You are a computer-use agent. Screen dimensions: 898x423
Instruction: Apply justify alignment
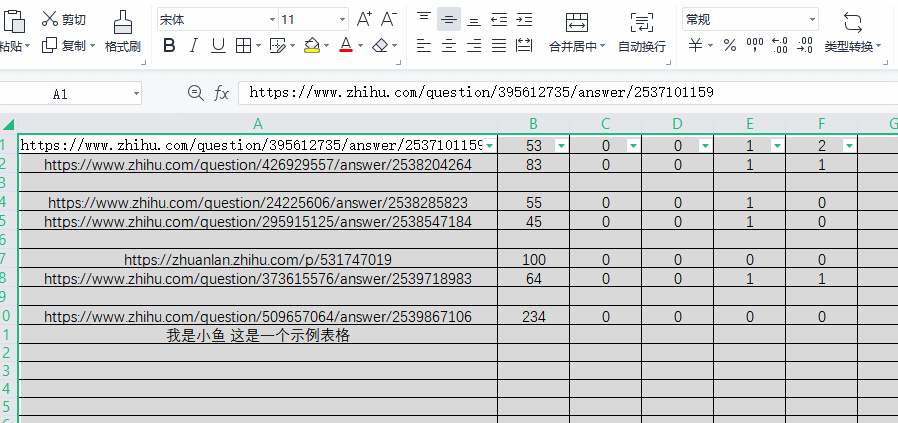point(499,45)
